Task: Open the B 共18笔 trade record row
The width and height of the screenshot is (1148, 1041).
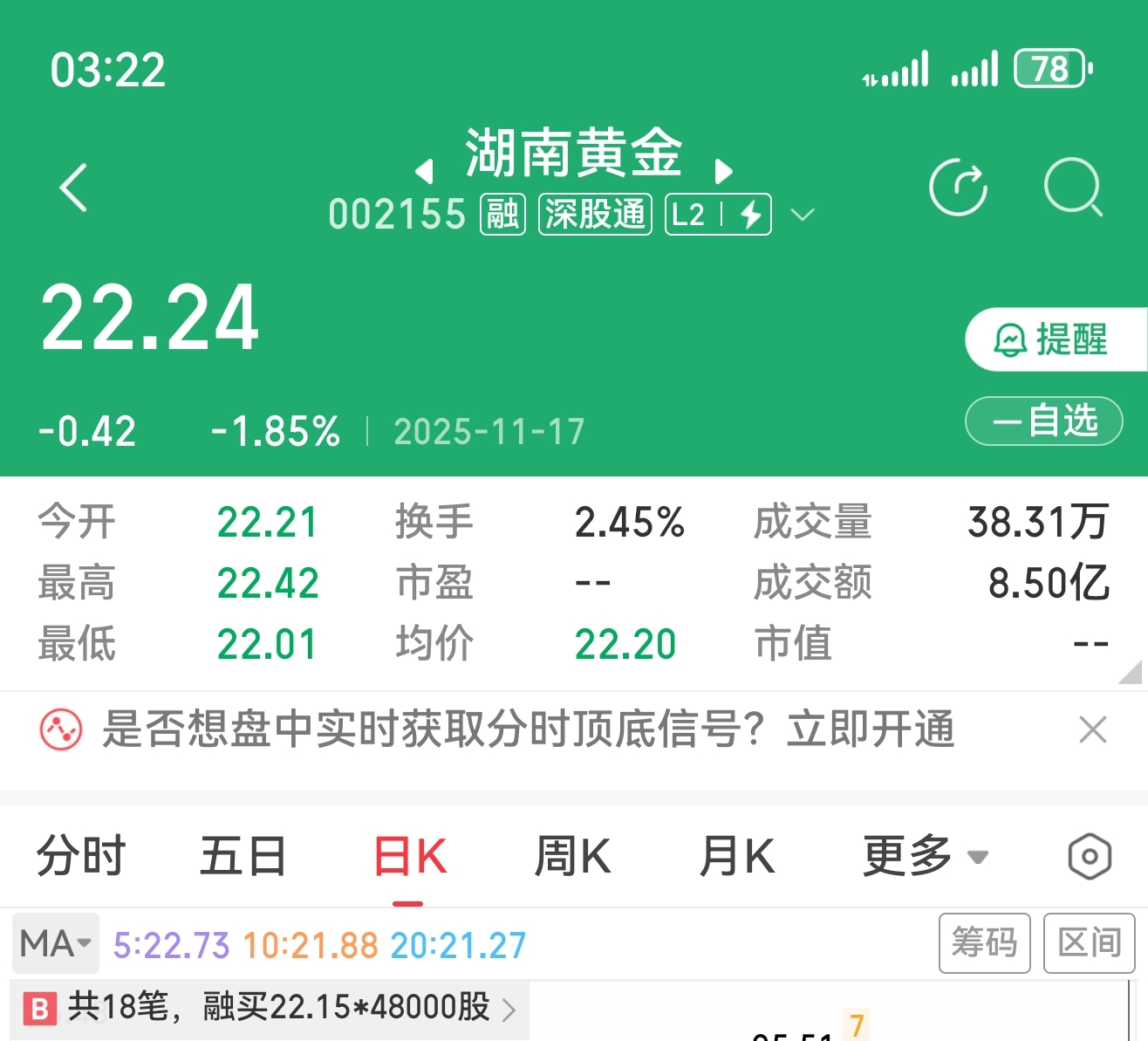Action: 270,1009
